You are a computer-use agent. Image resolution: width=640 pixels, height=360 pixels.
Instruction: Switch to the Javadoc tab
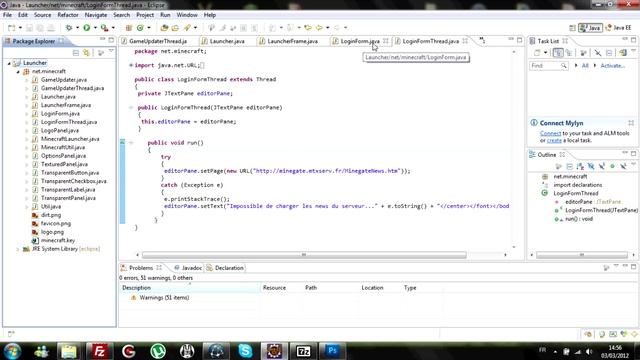(188, 268)
